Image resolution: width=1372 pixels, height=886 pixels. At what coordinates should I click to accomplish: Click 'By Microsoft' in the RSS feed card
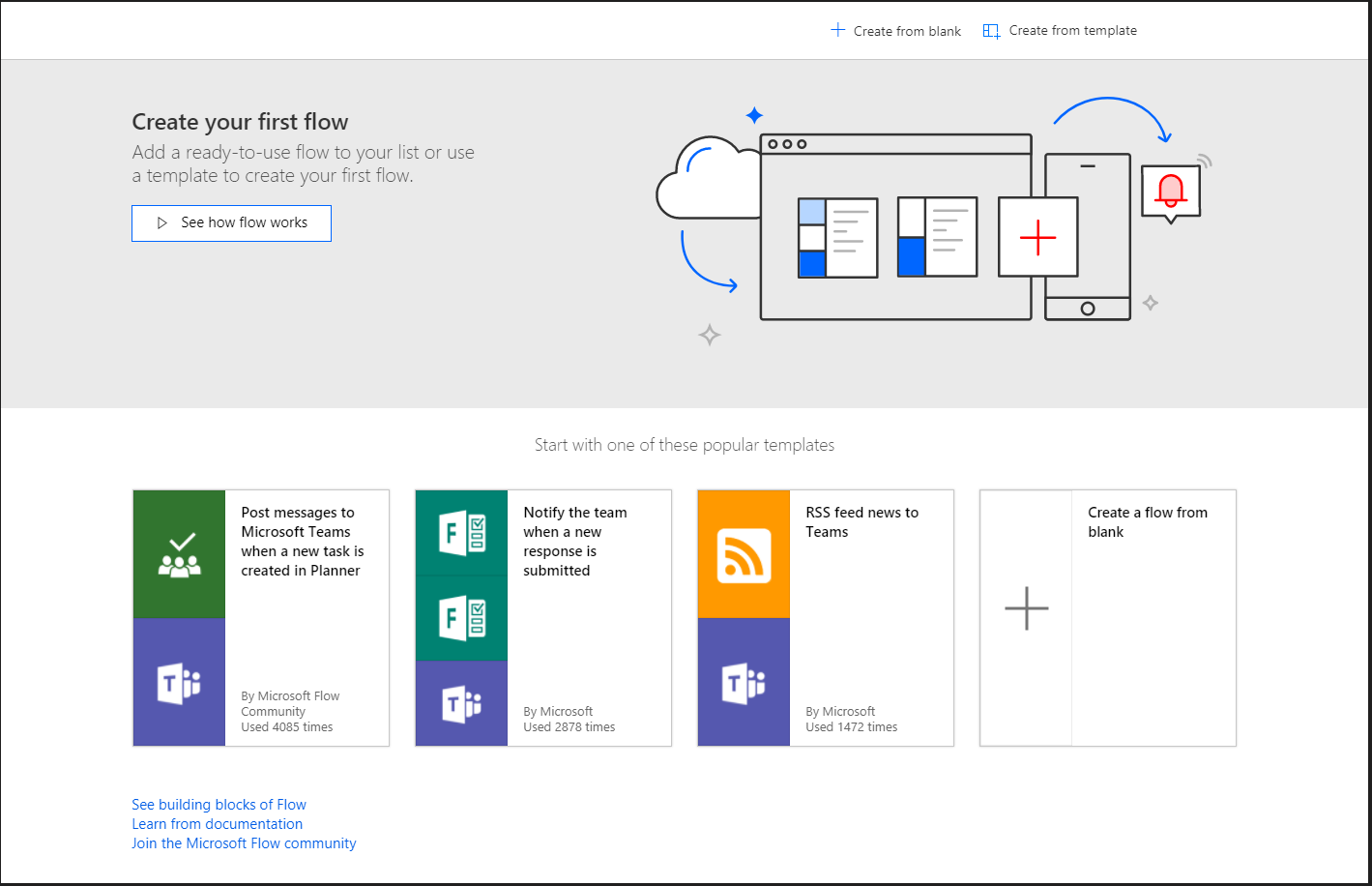(840, 712)
